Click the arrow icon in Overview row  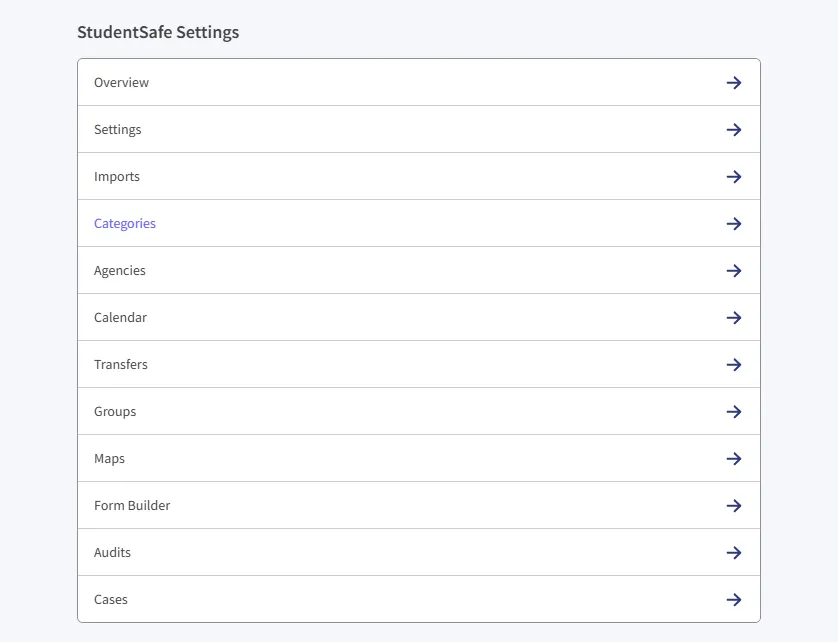(734, 82)
